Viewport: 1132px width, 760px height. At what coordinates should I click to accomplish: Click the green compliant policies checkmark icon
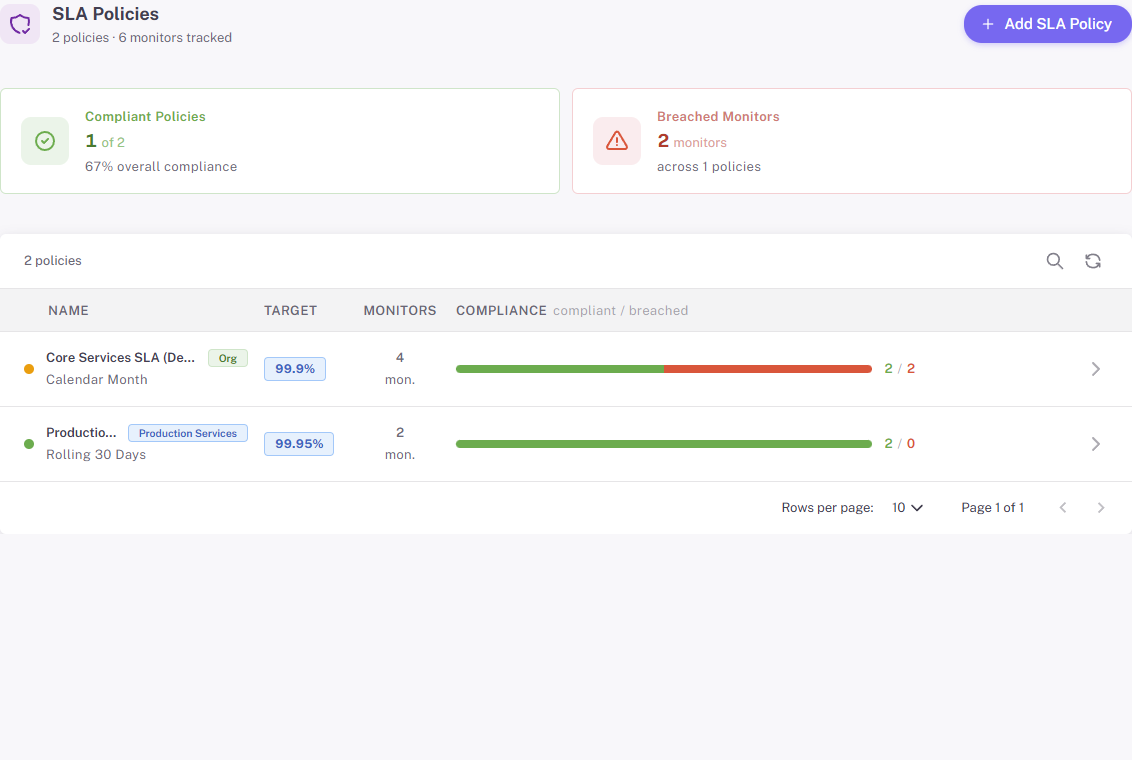44,140
